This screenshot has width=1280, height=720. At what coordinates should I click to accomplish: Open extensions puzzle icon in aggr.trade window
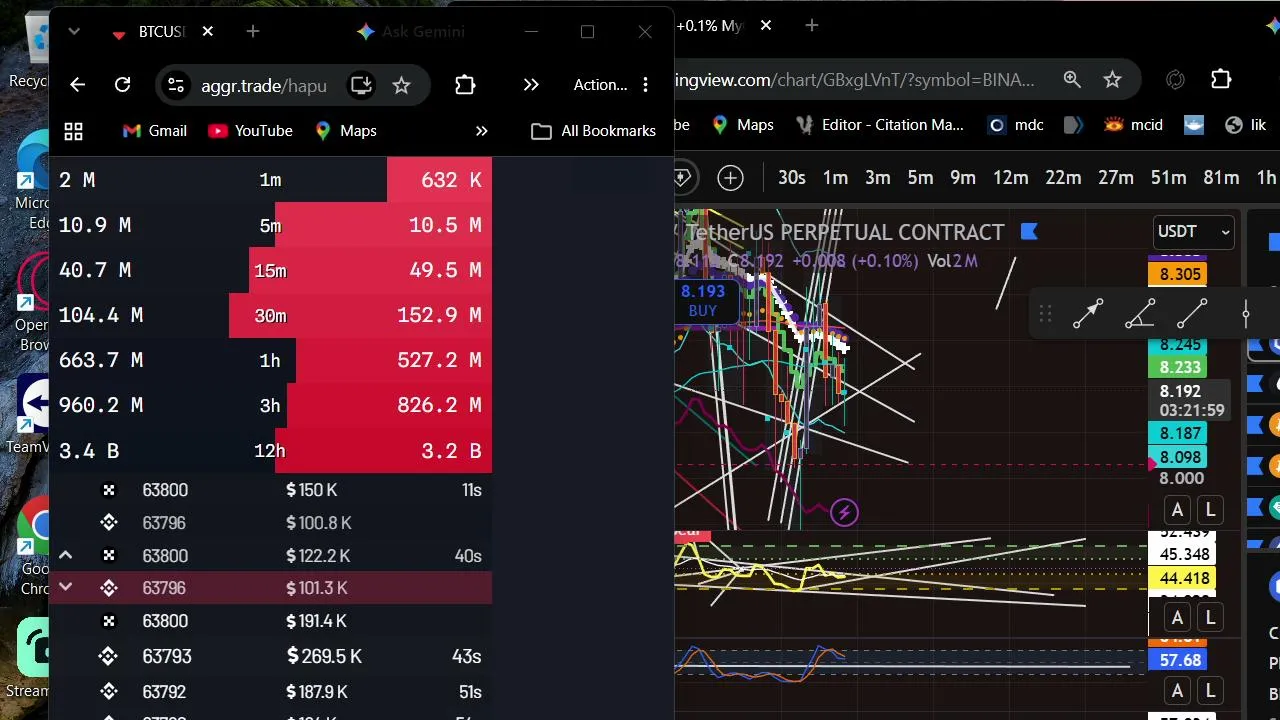[465, 85]
